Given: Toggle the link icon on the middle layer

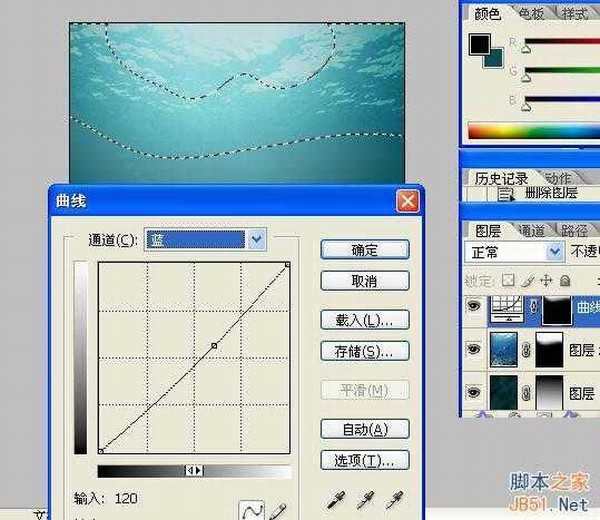Looking at the screenshot, I should 526,350.
